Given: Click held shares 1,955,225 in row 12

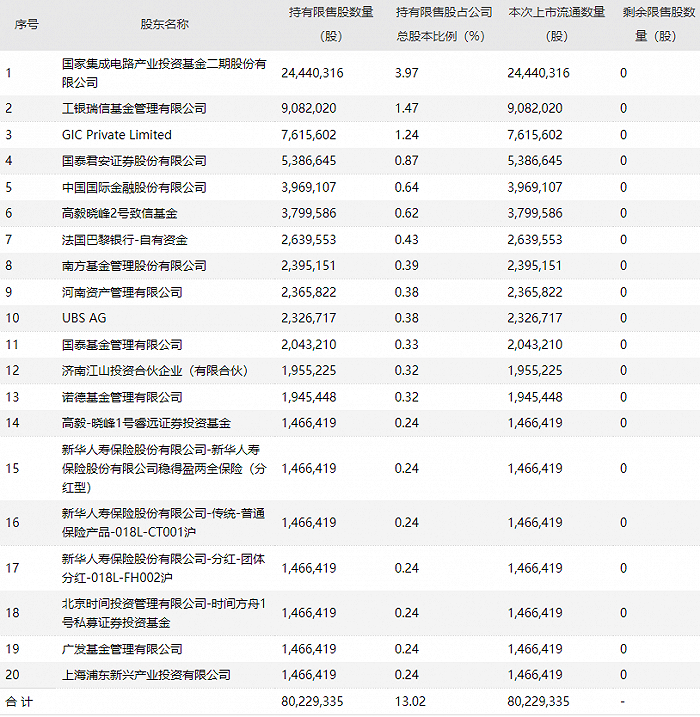Looking at the screenshot, I should click(309, 370).
